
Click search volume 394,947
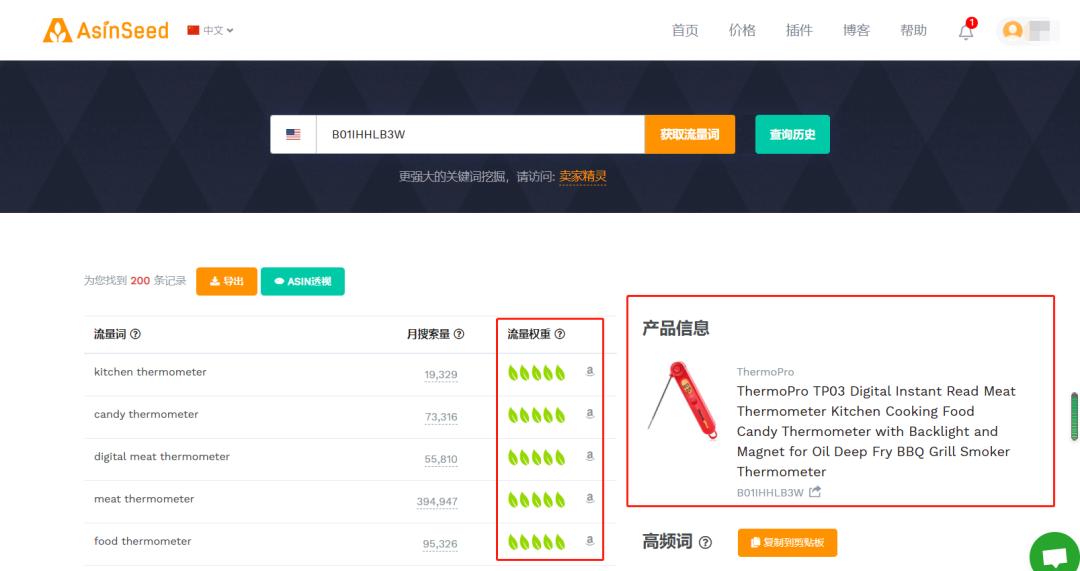pos(437,501)
